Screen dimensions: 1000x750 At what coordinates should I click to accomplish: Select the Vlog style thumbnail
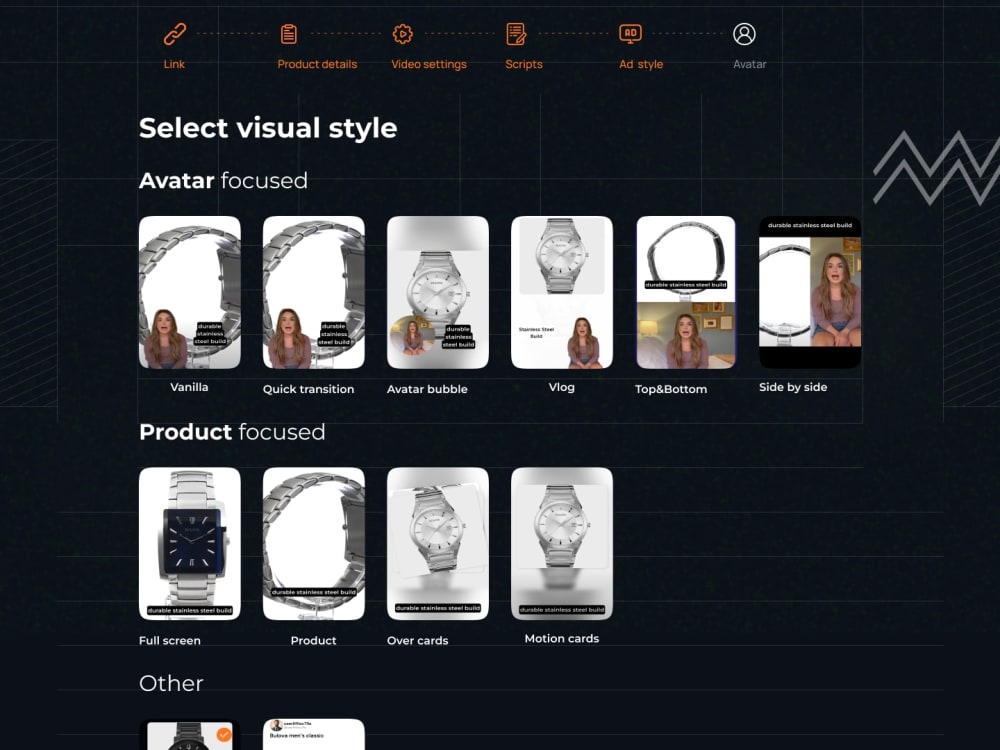[x=562, y=292]
